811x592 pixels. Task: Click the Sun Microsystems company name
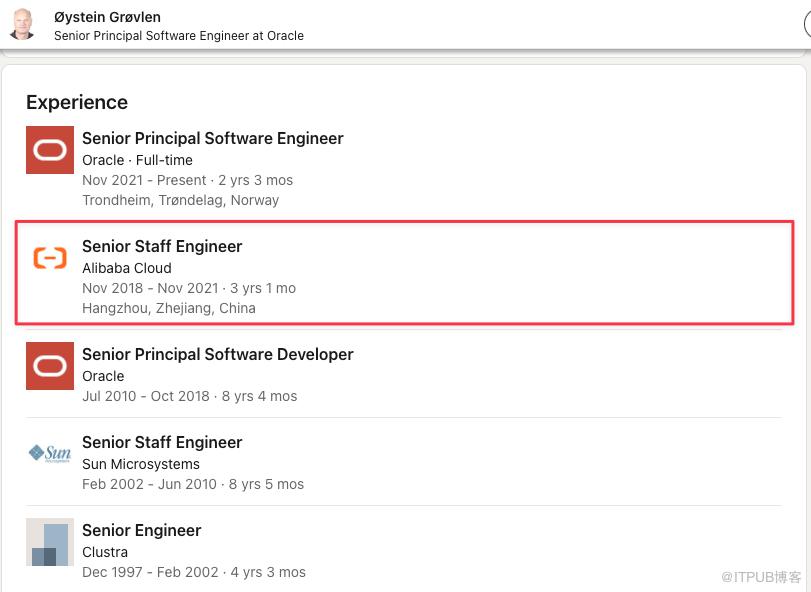click(141, 464)
